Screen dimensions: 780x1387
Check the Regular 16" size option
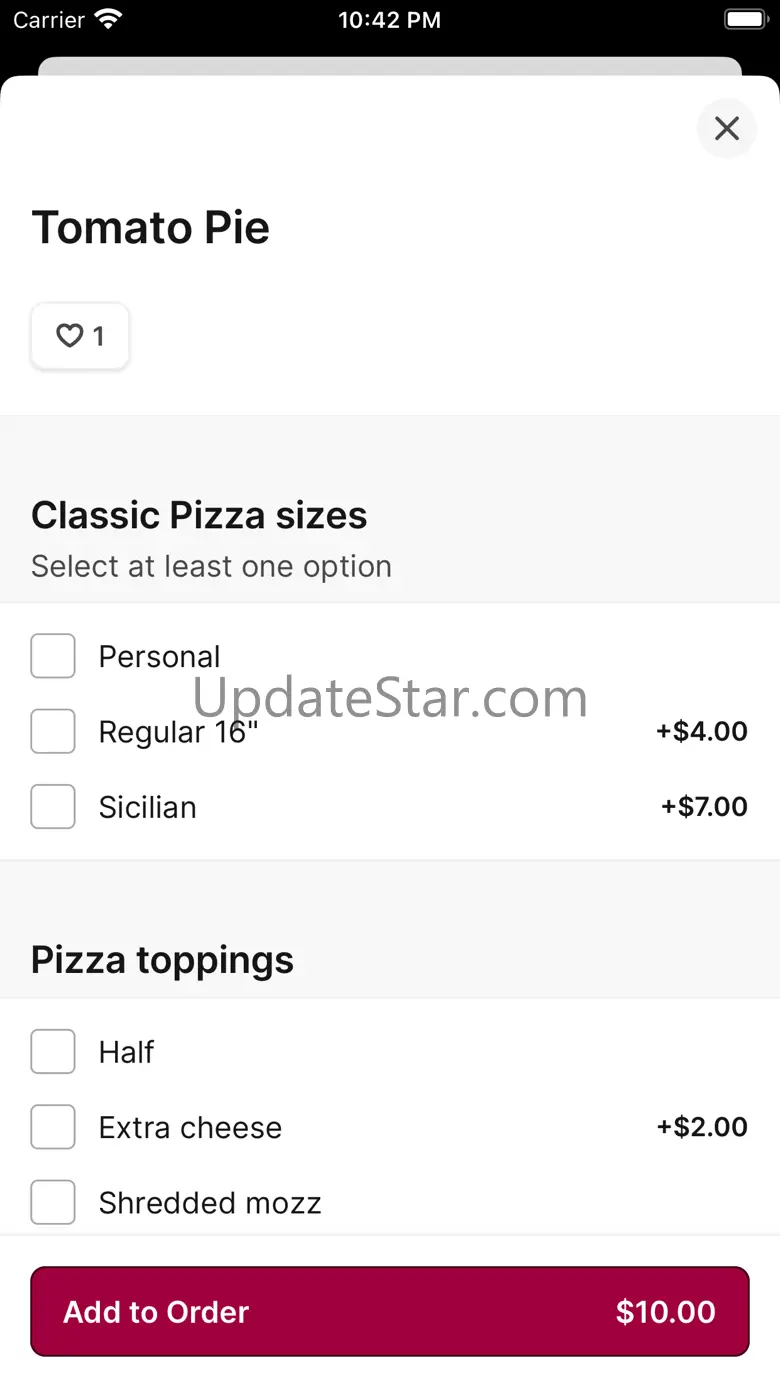pos(53,731)
